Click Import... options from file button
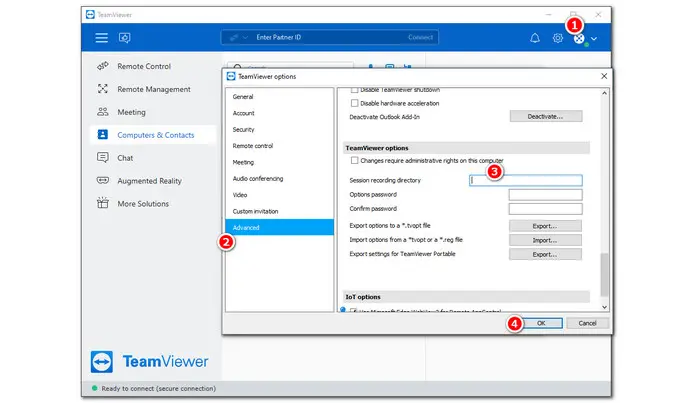Image resolution: width=700 pixels, height=403 pixels. 545,240
